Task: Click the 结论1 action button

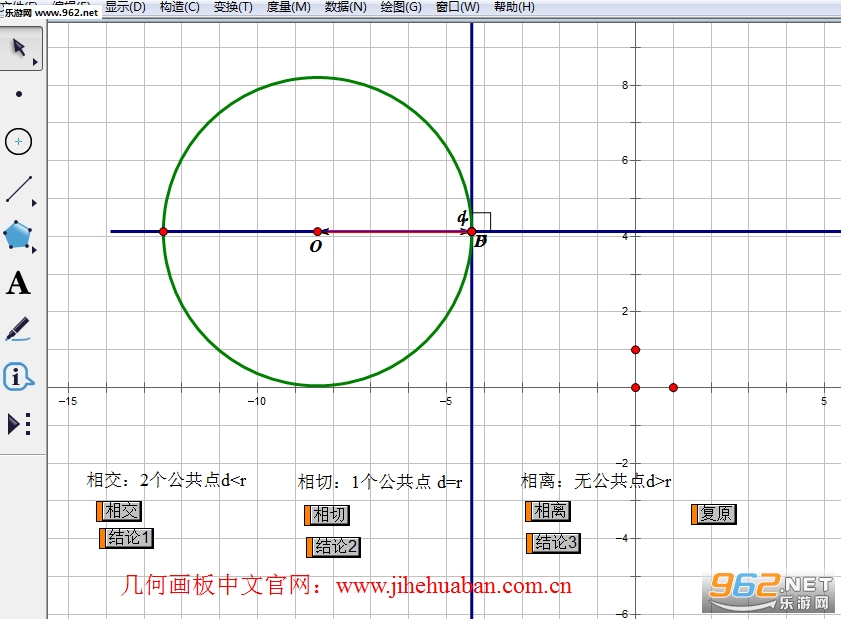Action: coord(127,538)
